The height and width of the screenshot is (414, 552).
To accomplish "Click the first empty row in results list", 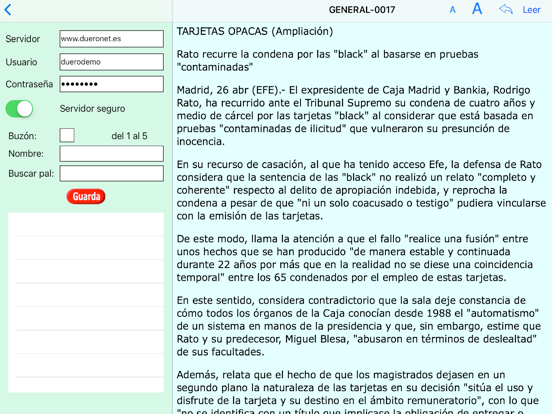I will click(x=86, y=224).
